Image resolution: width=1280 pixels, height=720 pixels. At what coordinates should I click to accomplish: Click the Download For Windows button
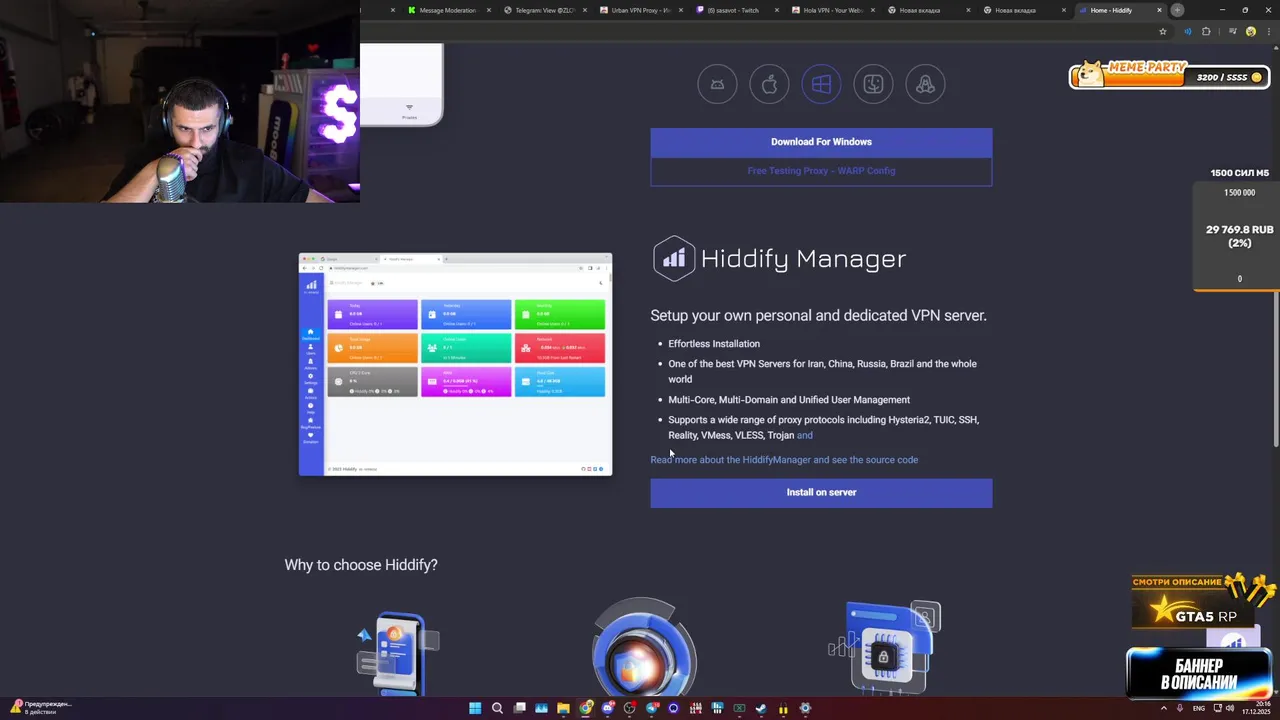(821, 142)
